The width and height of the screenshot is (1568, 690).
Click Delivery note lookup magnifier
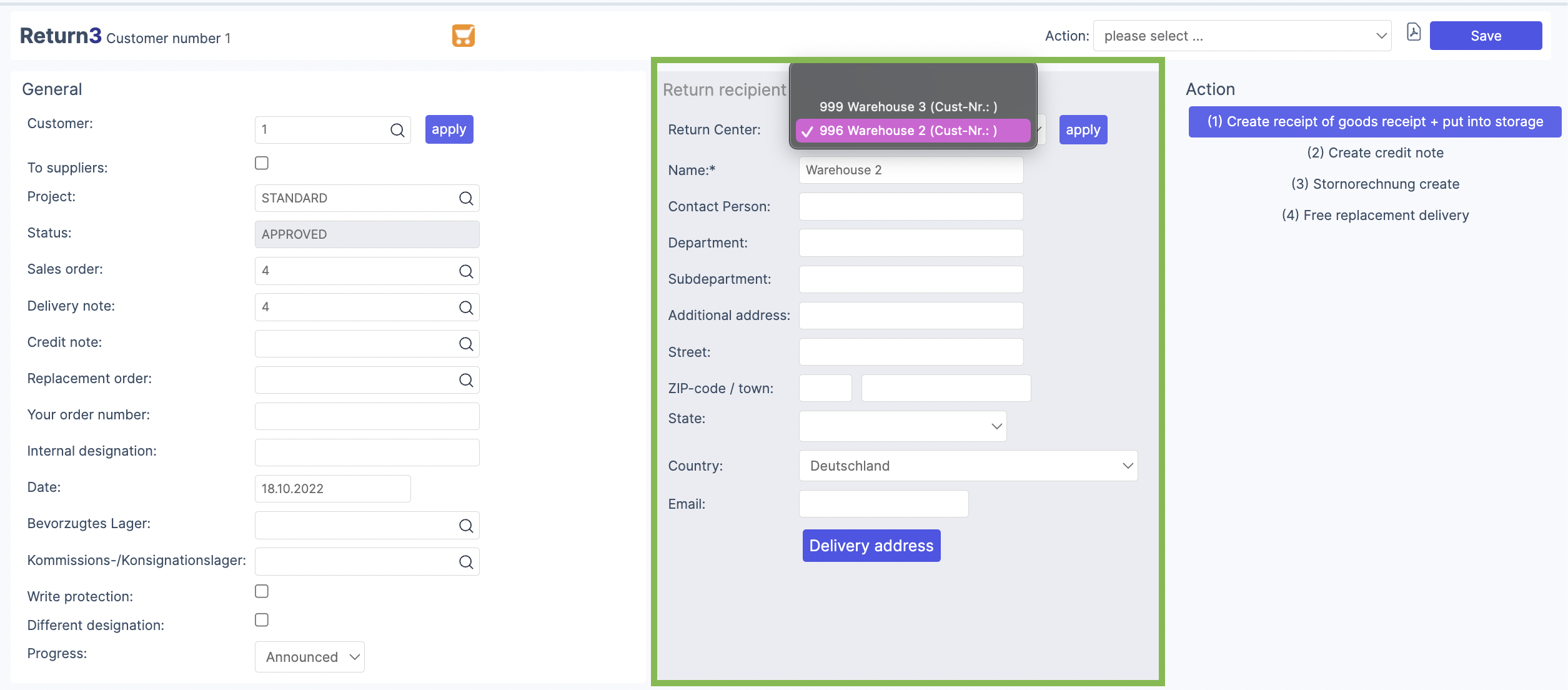click(466, 307)
